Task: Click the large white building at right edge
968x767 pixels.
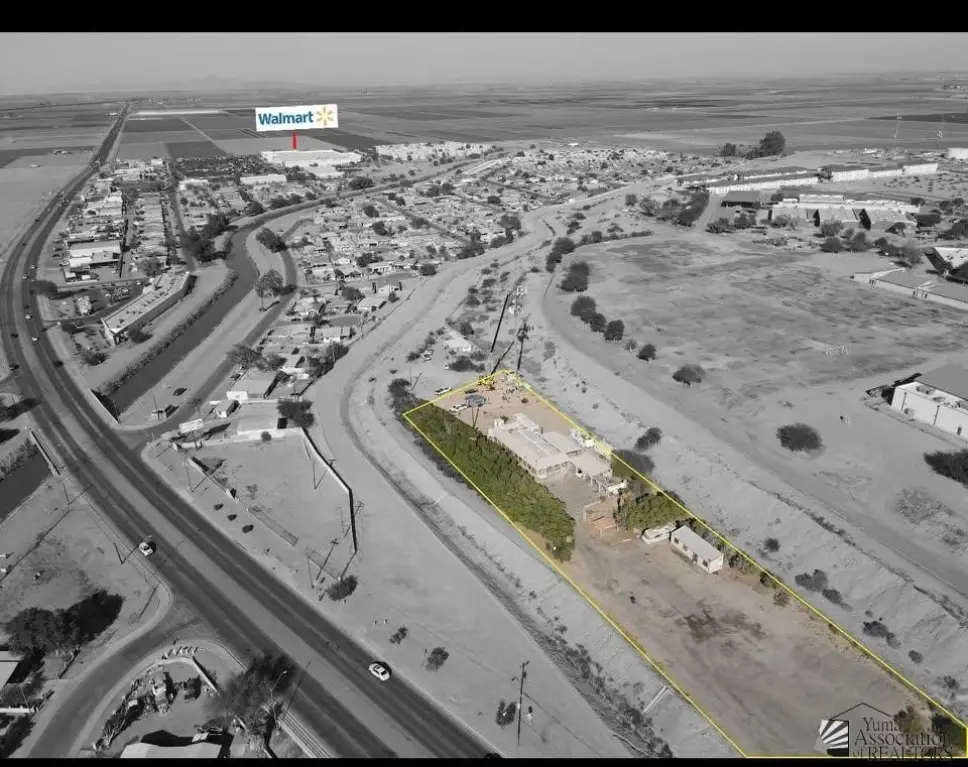Action: 932,398
